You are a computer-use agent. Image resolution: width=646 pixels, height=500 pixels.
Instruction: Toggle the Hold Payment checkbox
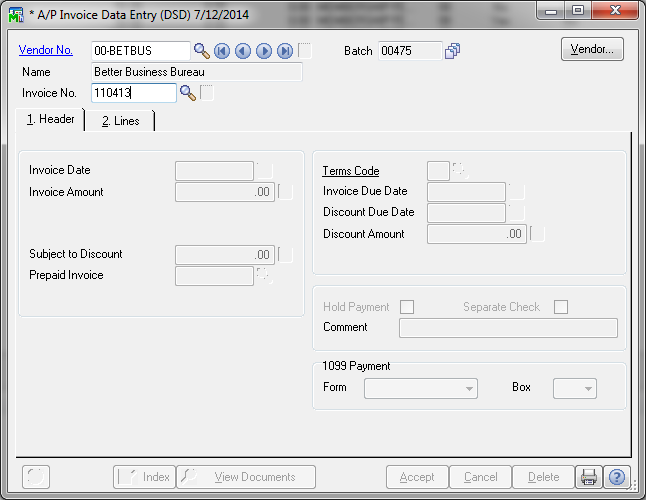click(407, 307)
